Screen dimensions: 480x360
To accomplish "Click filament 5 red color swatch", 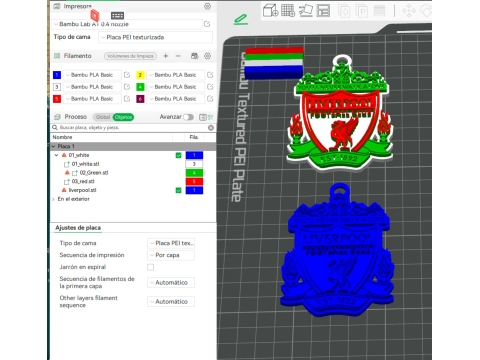I will pos(57,99).
